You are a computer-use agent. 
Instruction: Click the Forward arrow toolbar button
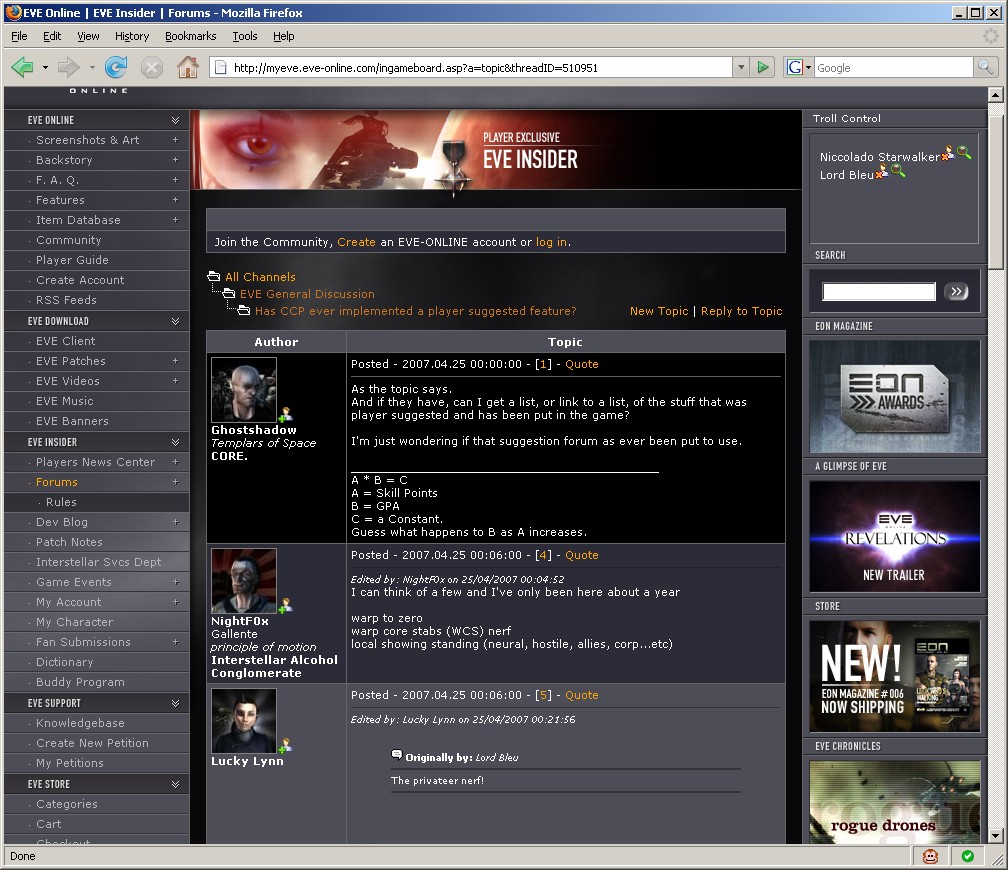tap(68, 67)
